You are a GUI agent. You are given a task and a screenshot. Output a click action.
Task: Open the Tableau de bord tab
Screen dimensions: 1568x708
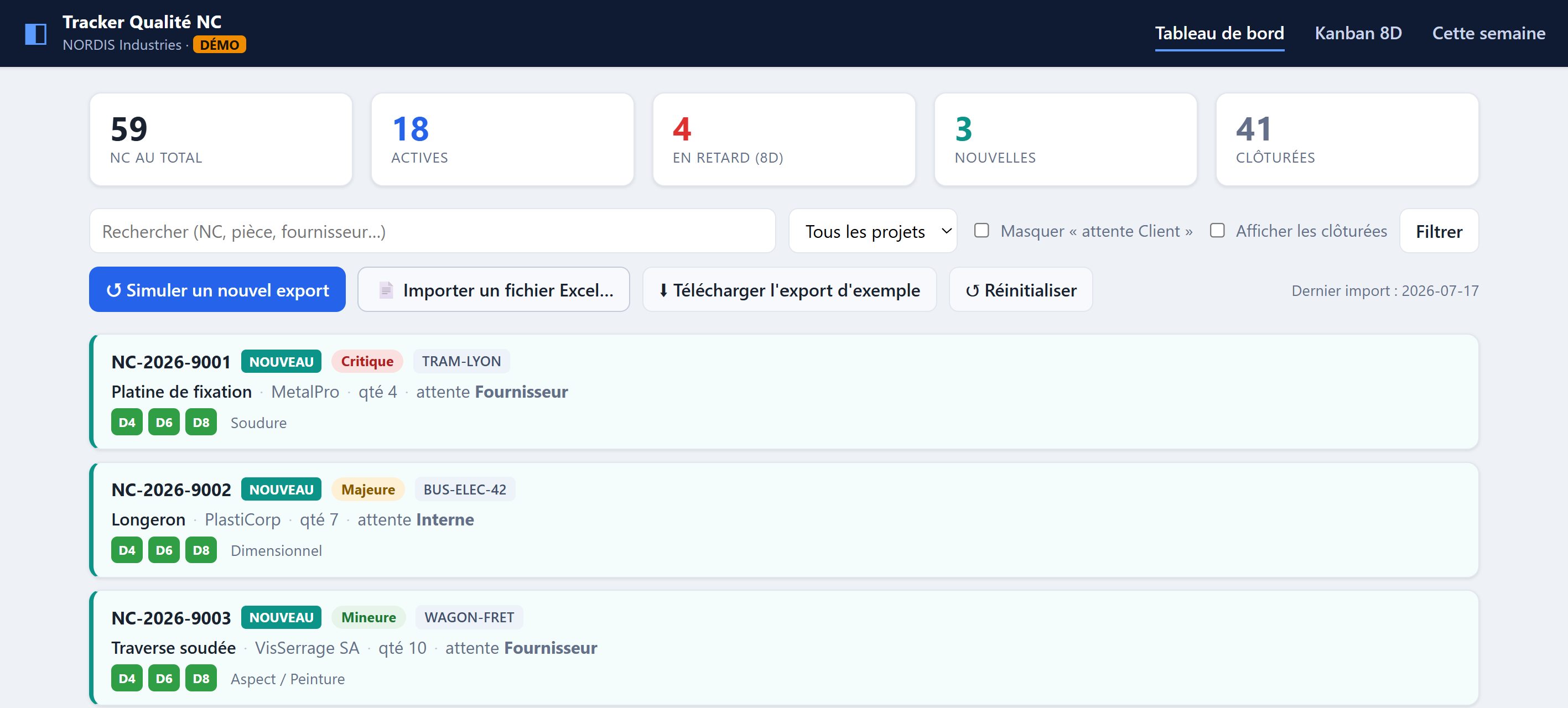[1219, 33]
